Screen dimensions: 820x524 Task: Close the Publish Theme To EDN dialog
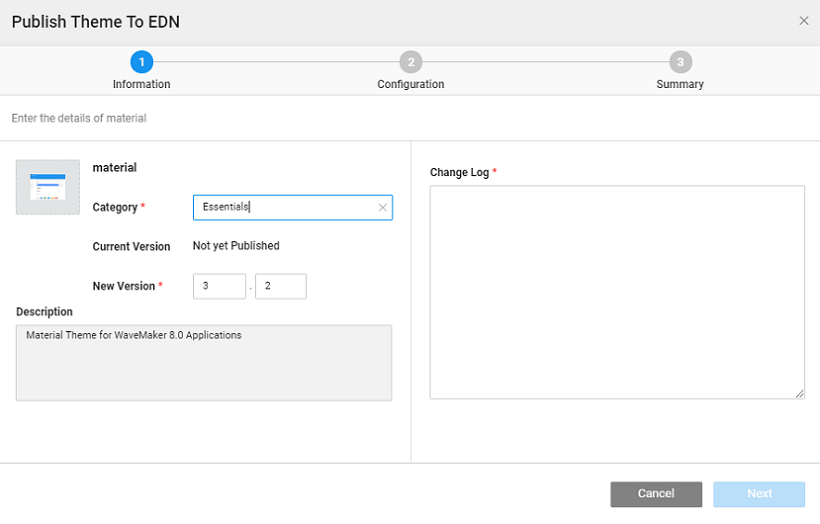pyautogui.click(x=803, y=21)
